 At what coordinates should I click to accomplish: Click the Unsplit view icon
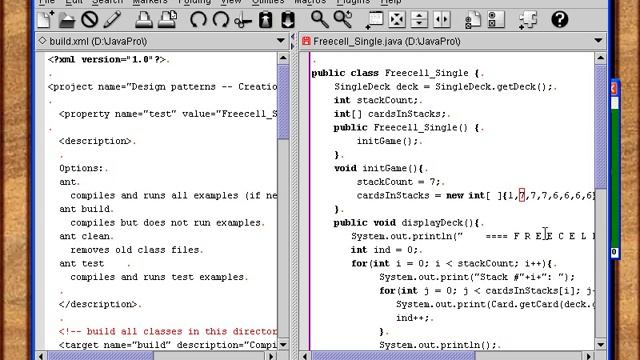click(397, 20)
